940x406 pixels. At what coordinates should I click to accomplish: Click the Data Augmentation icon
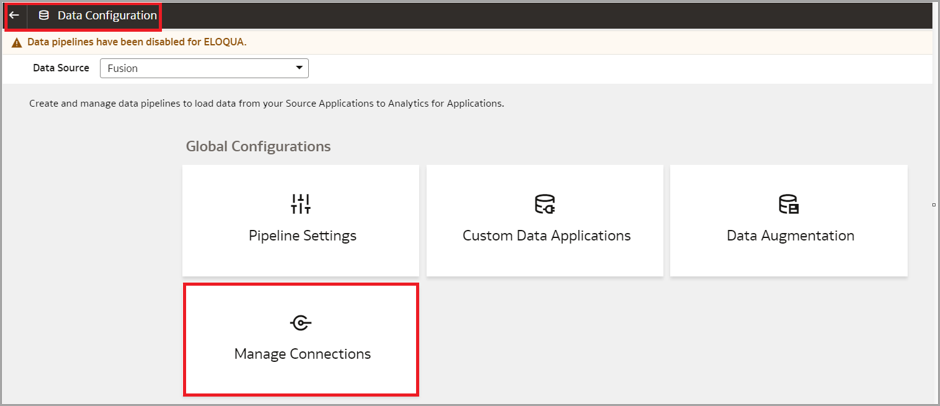789,205
